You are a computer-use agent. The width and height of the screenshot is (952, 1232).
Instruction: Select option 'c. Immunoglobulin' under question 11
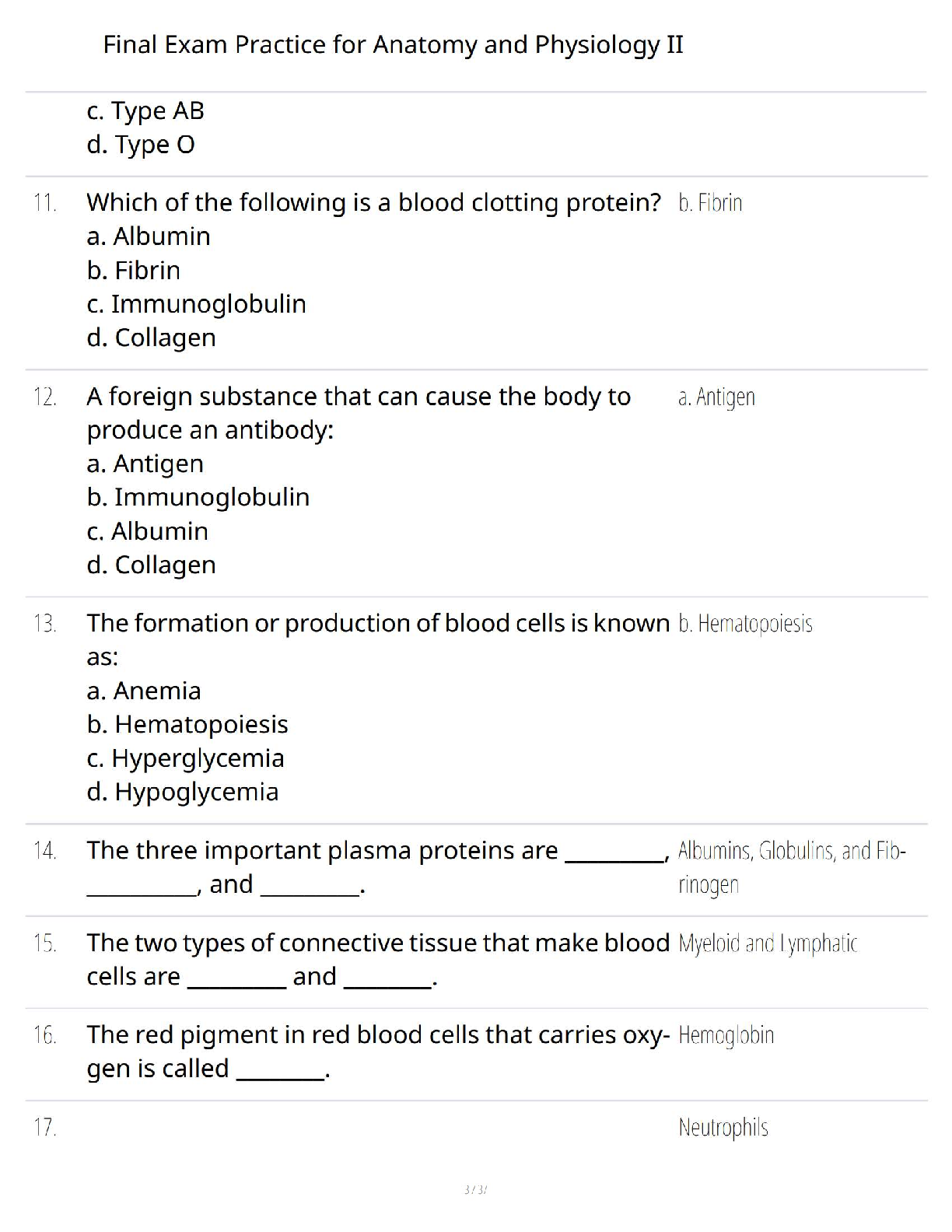197,304
